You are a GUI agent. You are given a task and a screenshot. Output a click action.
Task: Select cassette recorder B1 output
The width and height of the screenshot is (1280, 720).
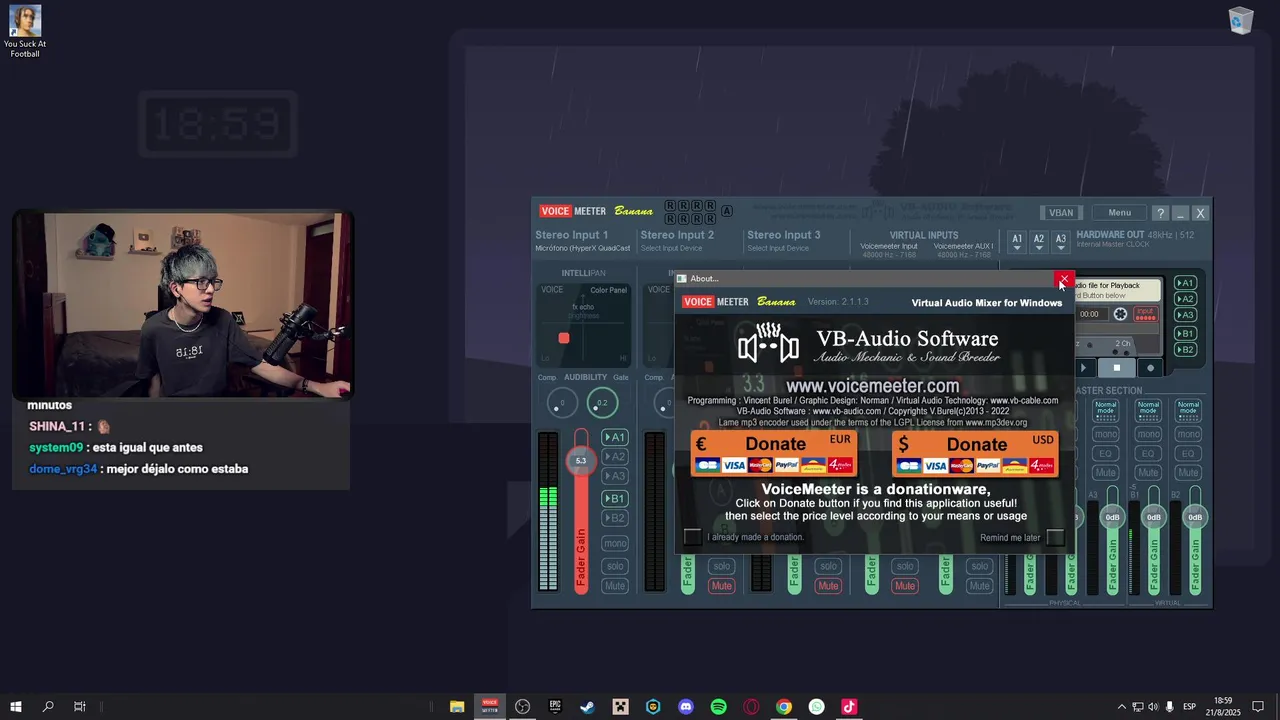pyautogui.click(x=1185, y=333)
